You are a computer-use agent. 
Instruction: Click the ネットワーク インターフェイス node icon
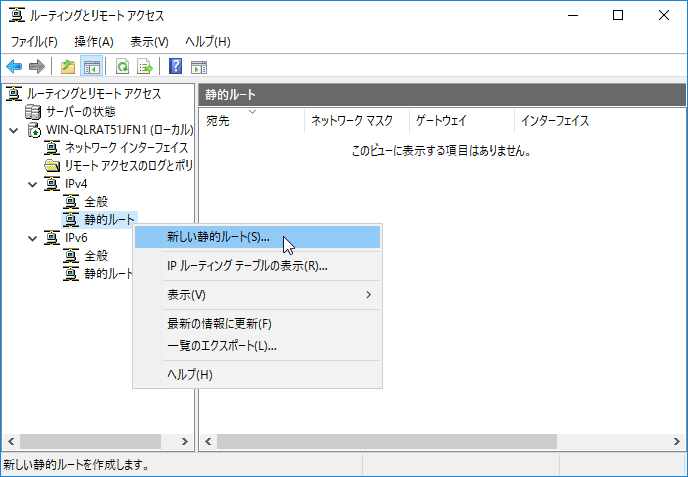pos(52,148)
